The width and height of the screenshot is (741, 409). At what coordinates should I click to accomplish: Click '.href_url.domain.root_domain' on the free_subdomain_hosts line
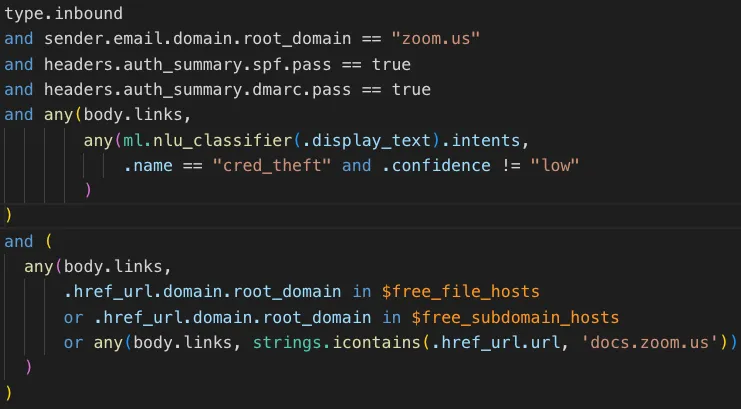(x=232, y=317)
